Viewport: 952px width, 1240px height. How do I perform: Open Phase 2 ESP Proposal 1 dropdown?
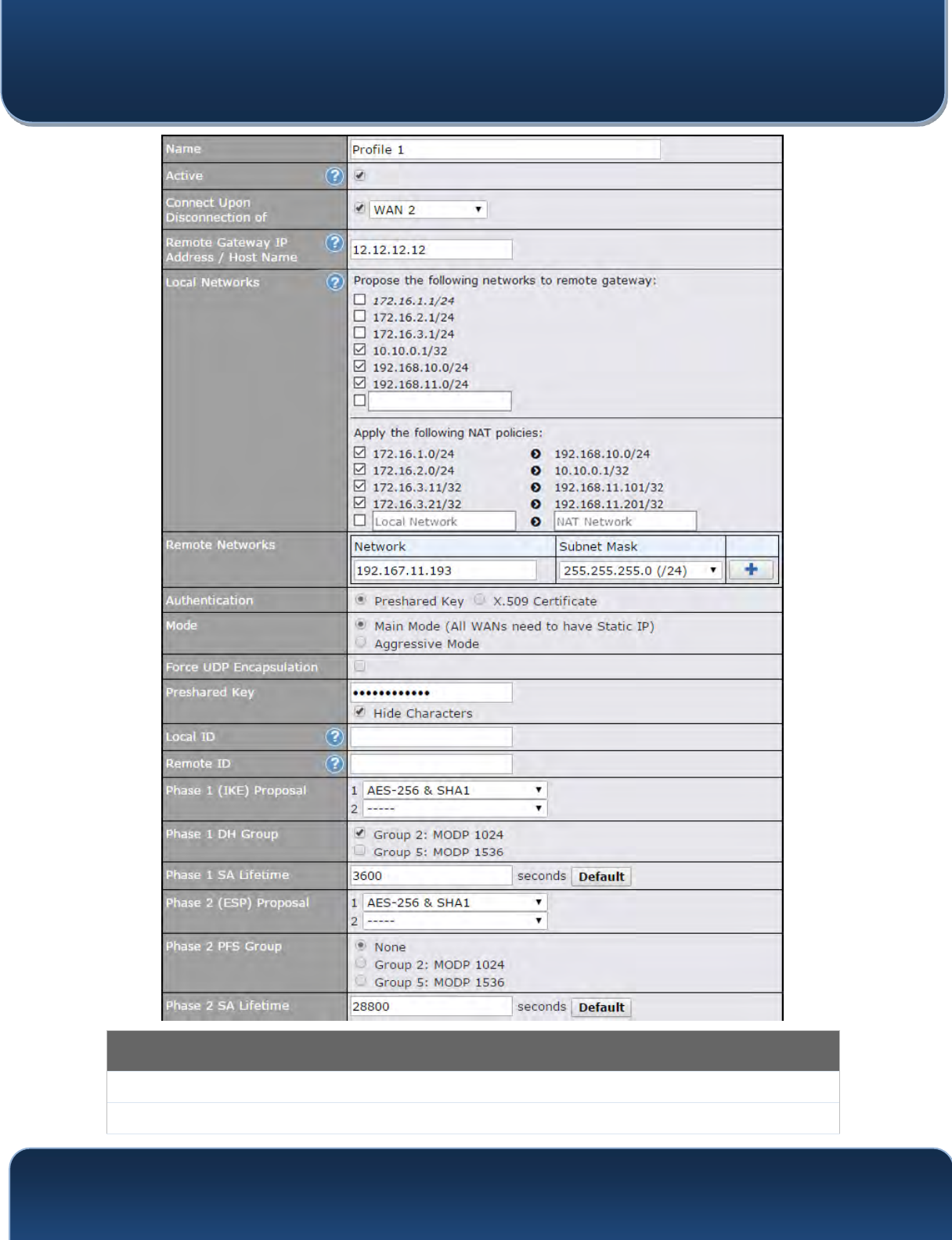454,903
